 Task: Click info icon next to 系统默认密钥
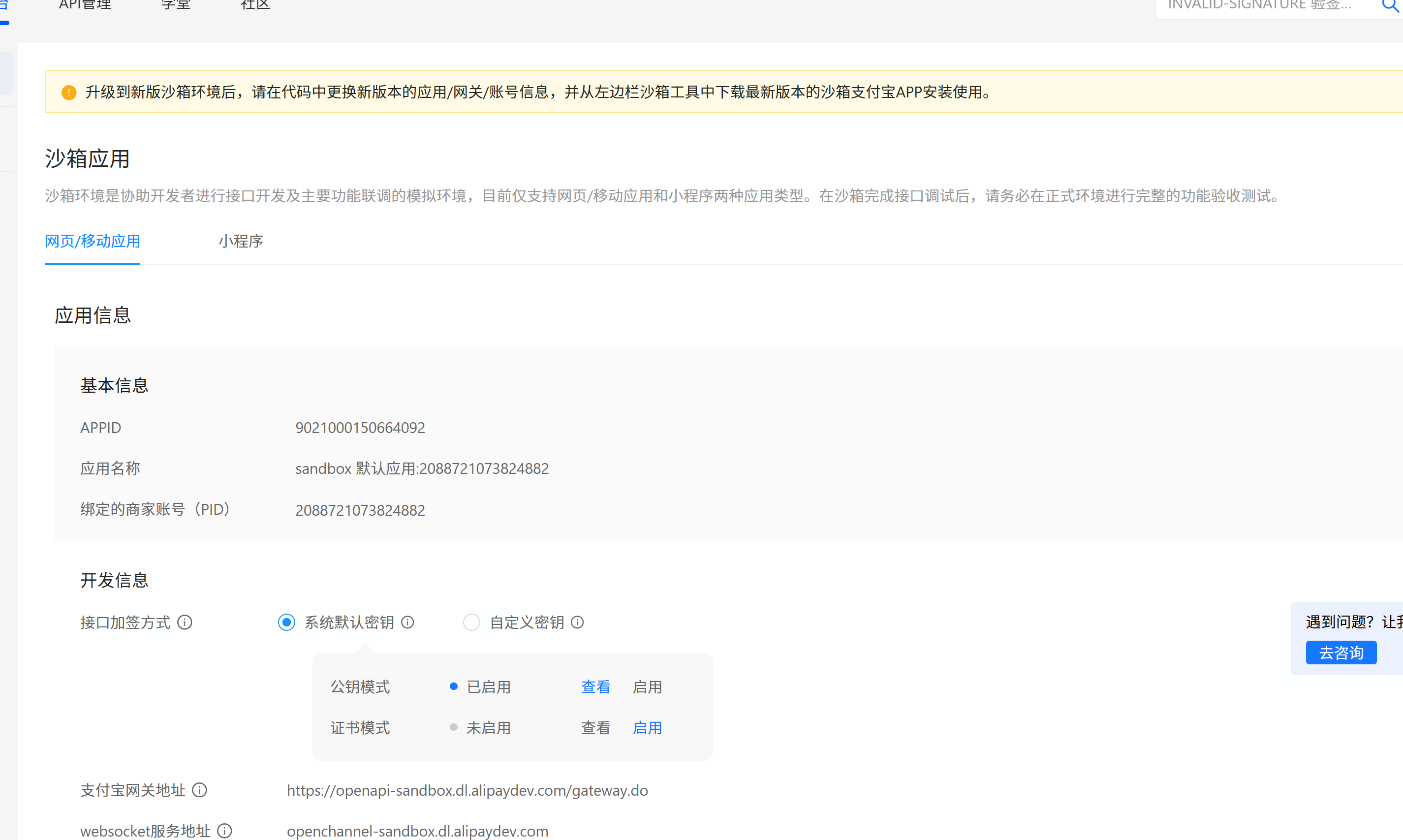pyautogui.click(x=407, y=622)
